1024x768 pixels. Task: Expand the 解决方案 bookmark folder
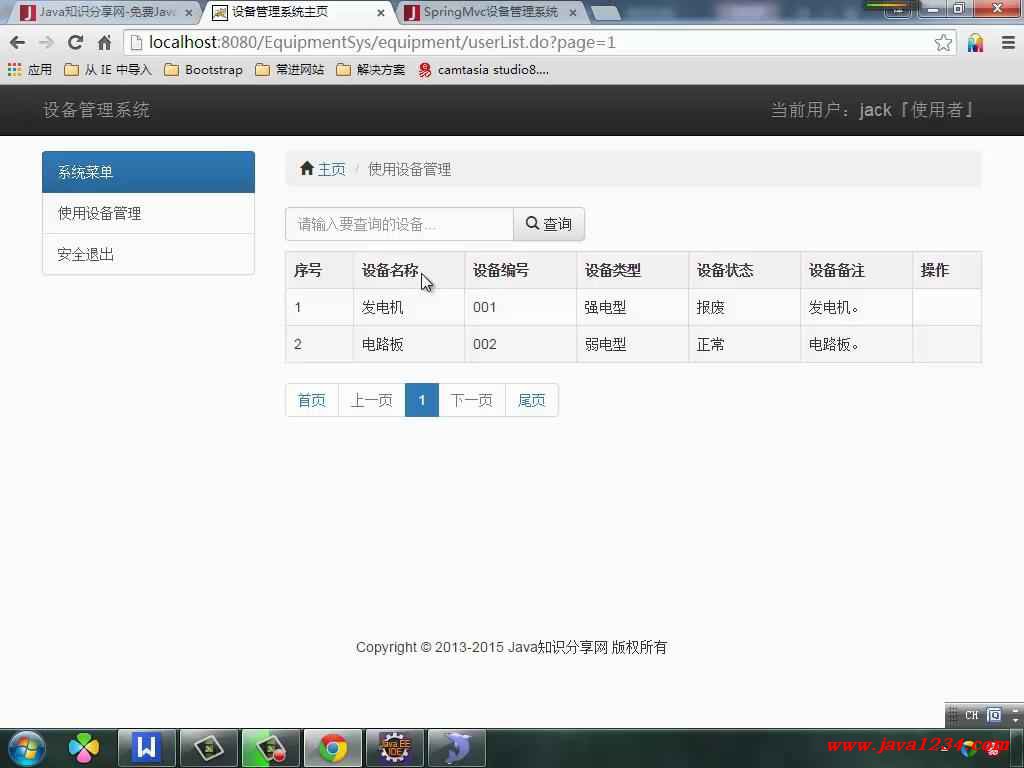[x=371, y=70]
